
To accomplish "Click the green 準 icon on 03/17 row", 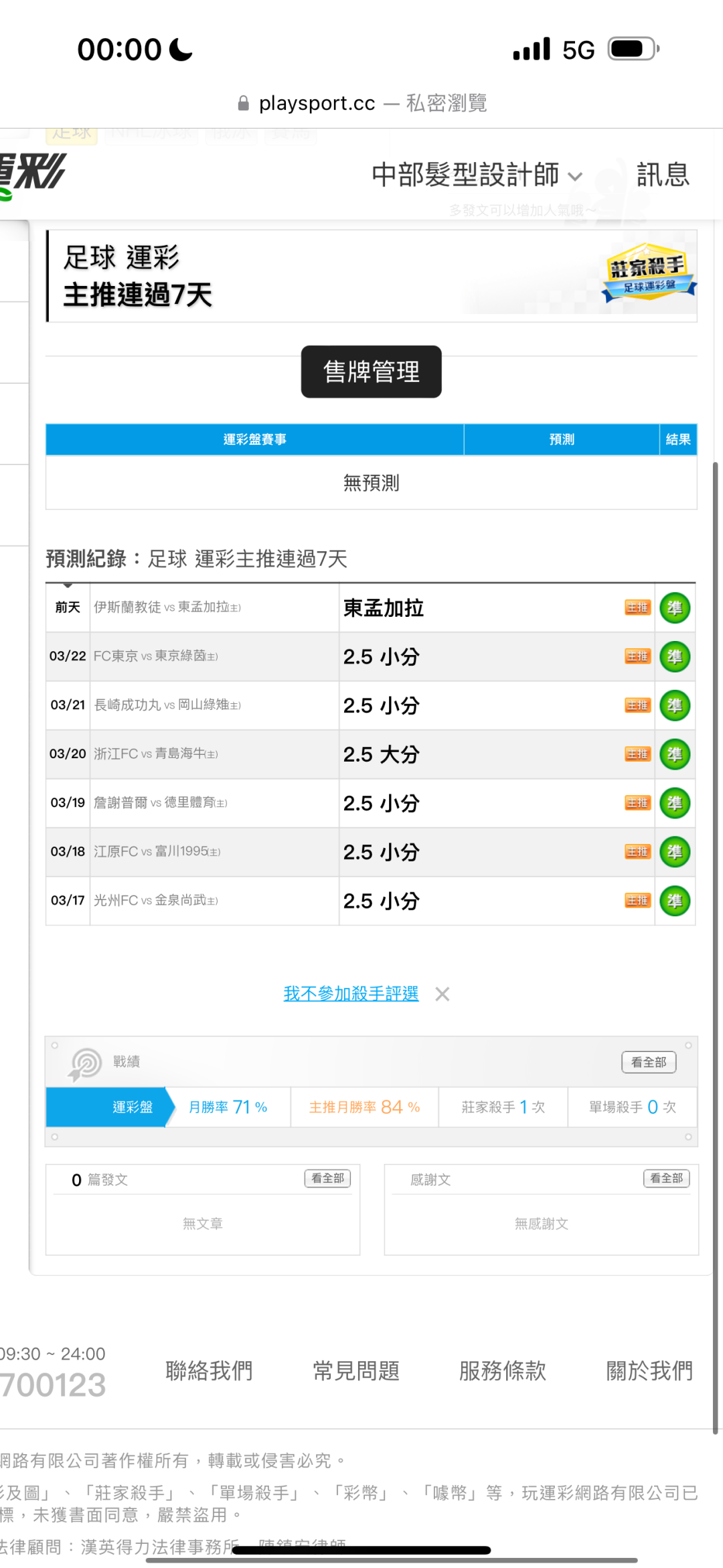I will point(674,901).
